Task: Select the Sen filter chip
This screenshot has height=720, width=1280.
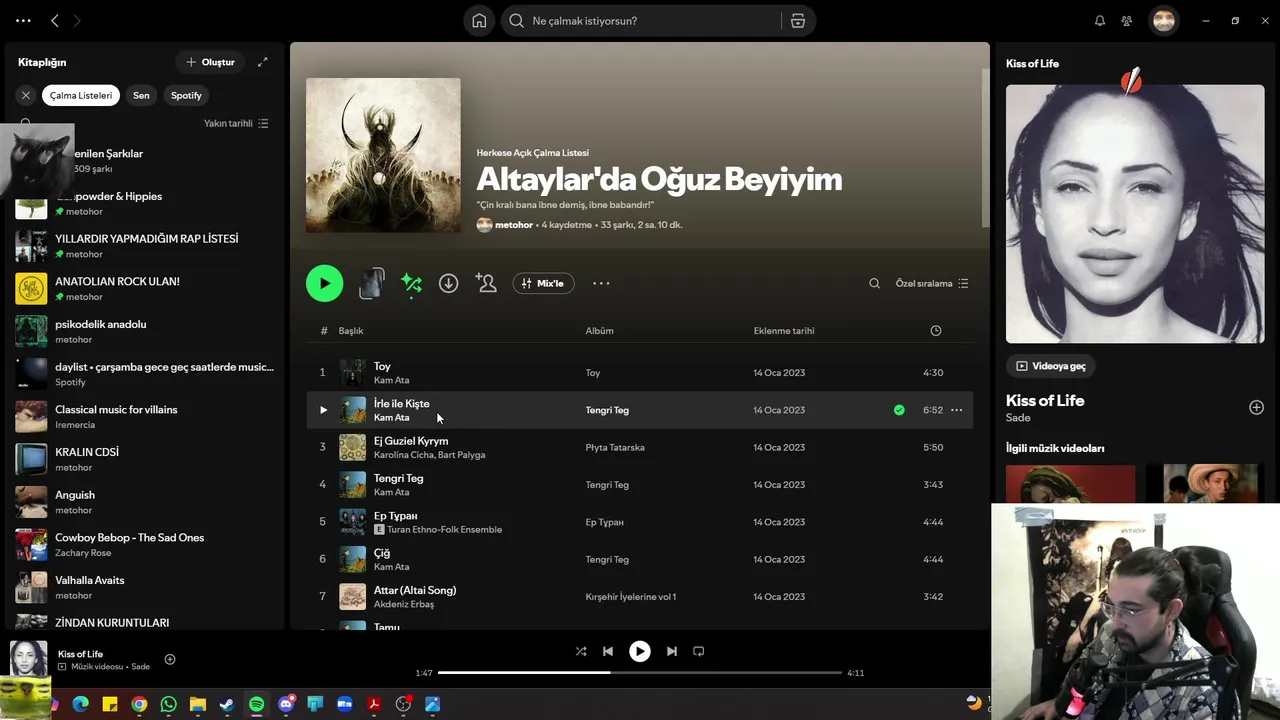Action: click(141, 95)
